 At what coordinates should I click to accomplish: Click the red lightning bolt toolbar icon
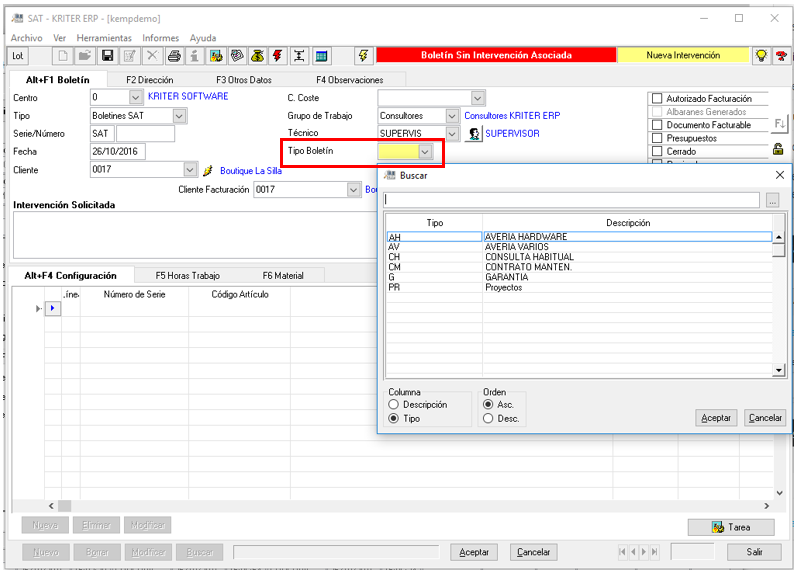[x=278, y=56]
